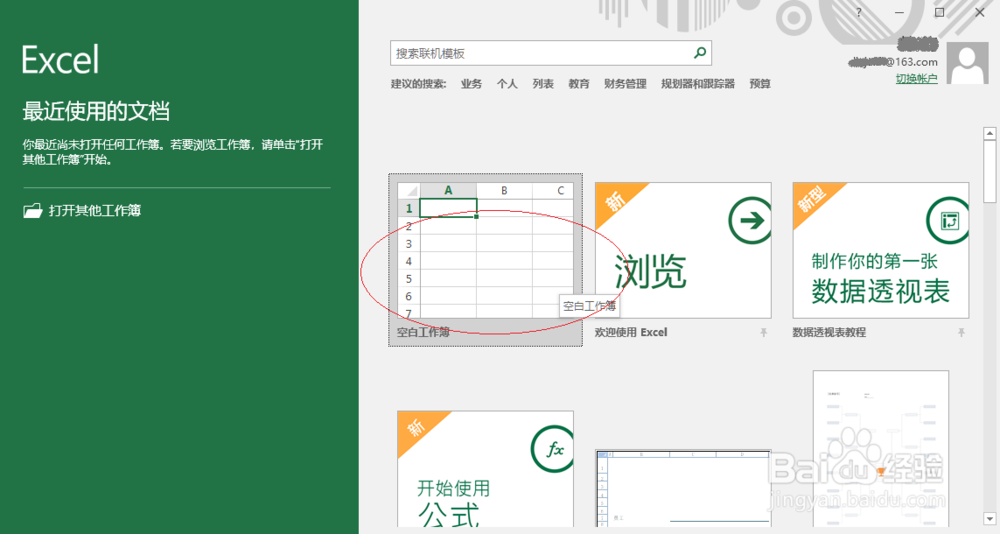Select suggested search 业务
The image size is (1000, 534).
click(x=471, y=84)
